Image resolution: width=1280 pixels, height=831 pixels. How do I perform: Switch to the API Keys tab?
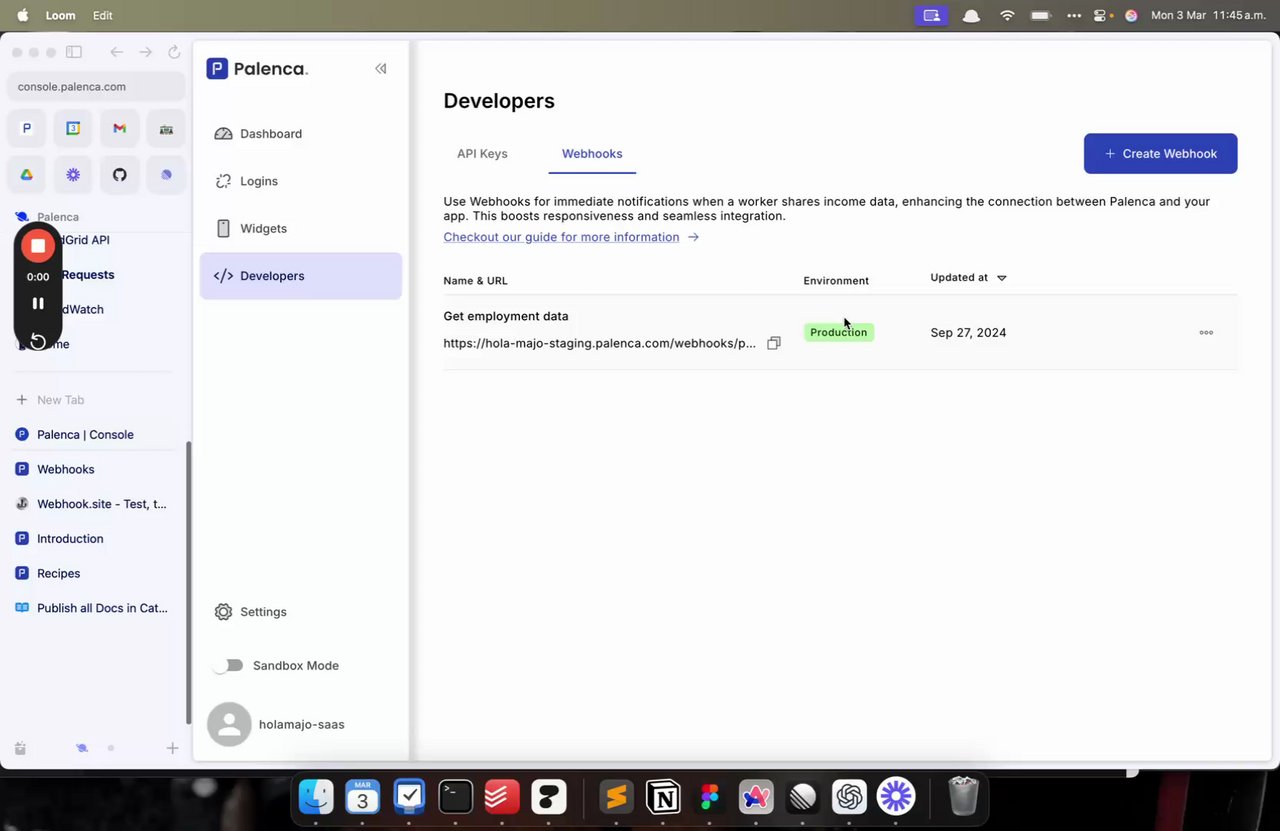tap(482, 154)
